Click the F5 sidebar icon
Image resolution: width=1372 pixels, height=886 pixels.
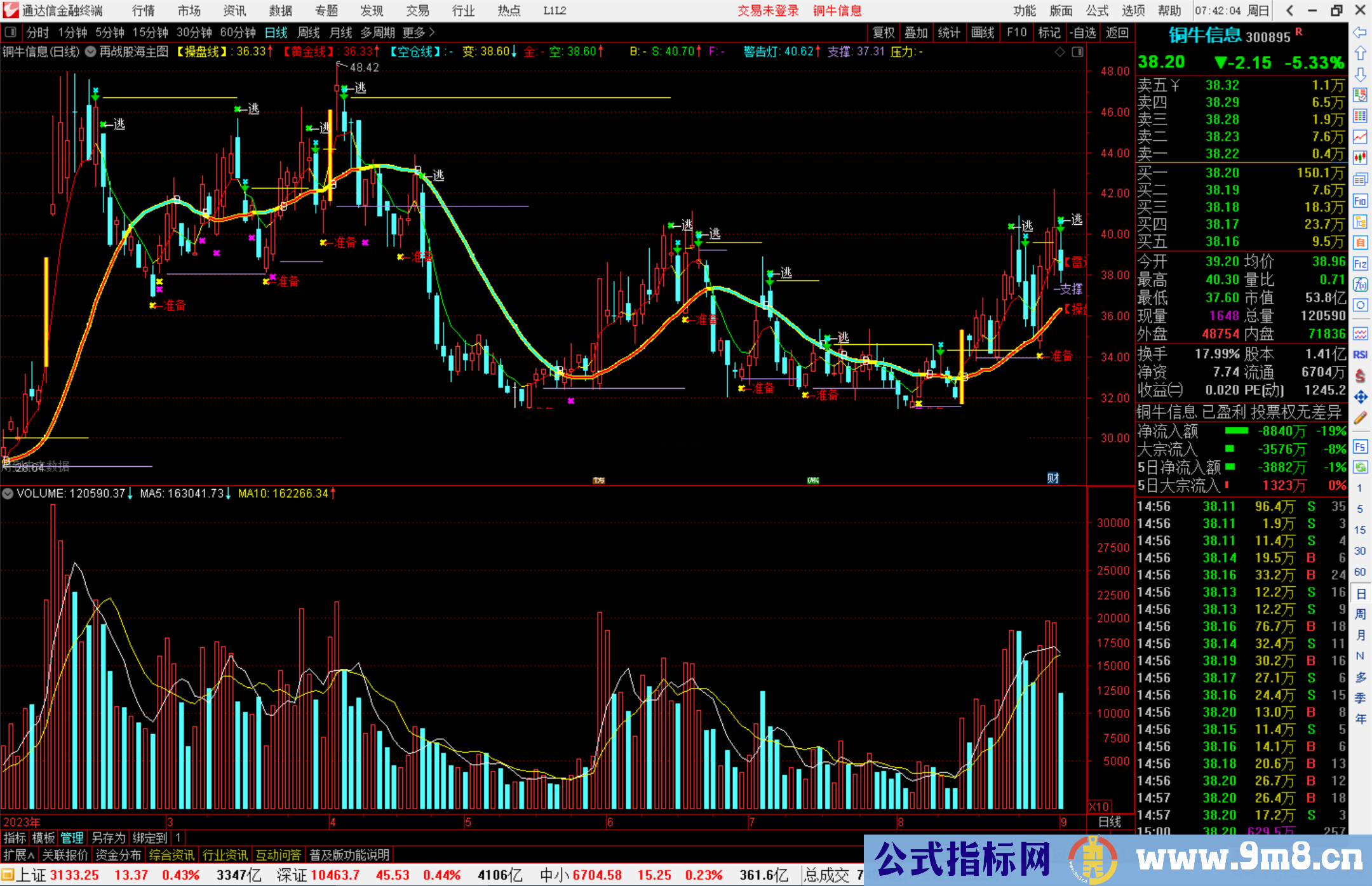[1360, 447]
